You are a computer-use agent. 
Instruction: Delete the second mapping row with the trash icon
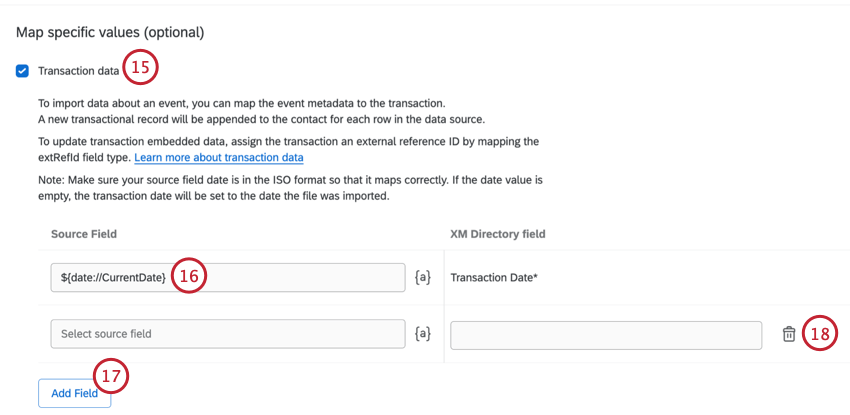coord(788,334)
